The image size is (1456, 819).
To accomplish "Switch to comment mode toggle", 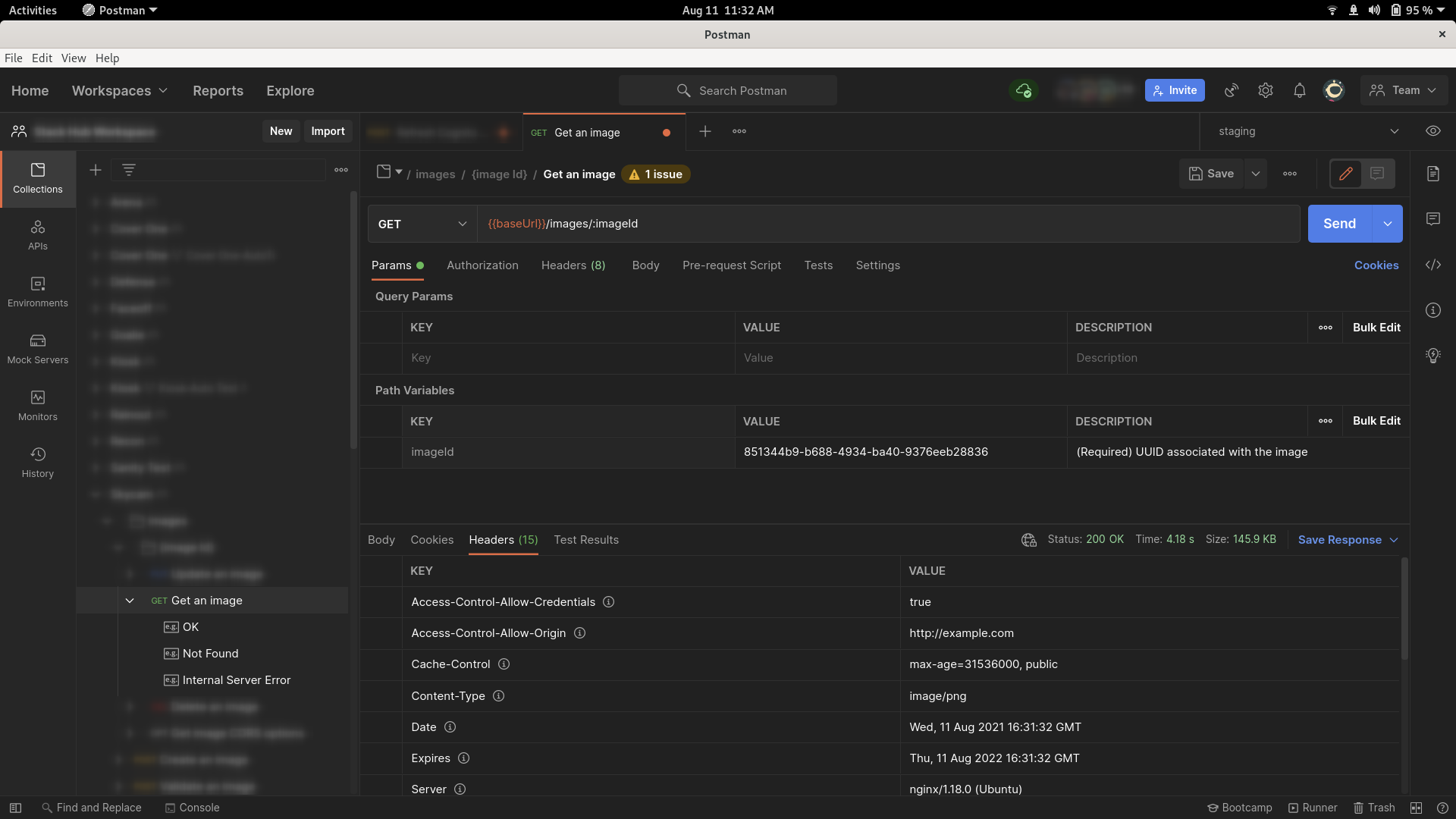I will 1377,174.
